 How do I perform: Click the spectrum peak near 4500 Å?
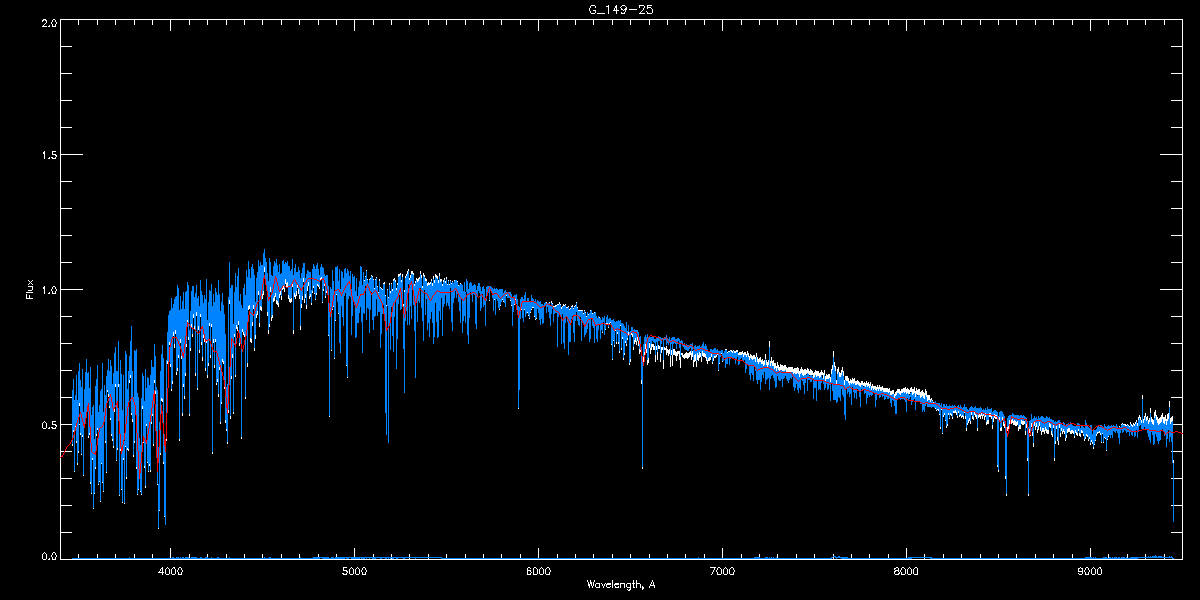click(264, 253)
